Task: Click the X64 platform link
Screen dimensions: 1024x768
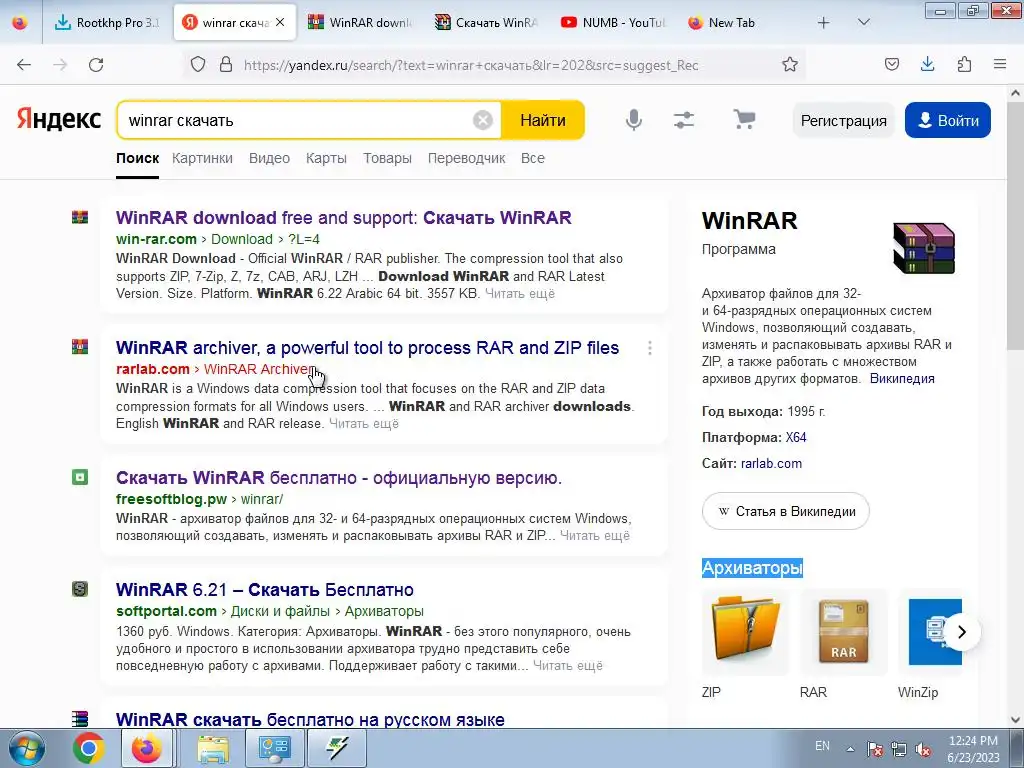Action: point(796,438)
